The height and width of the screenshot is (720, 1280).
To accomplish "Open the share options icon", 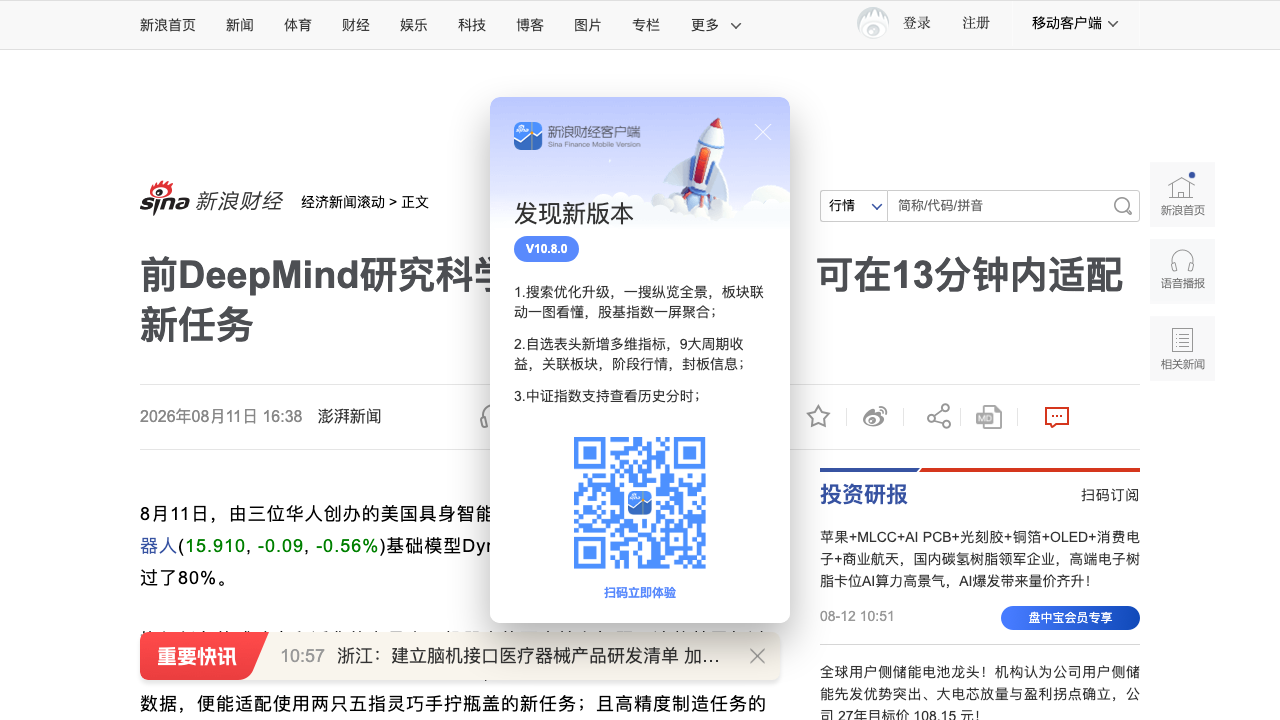I will (939, 417).
